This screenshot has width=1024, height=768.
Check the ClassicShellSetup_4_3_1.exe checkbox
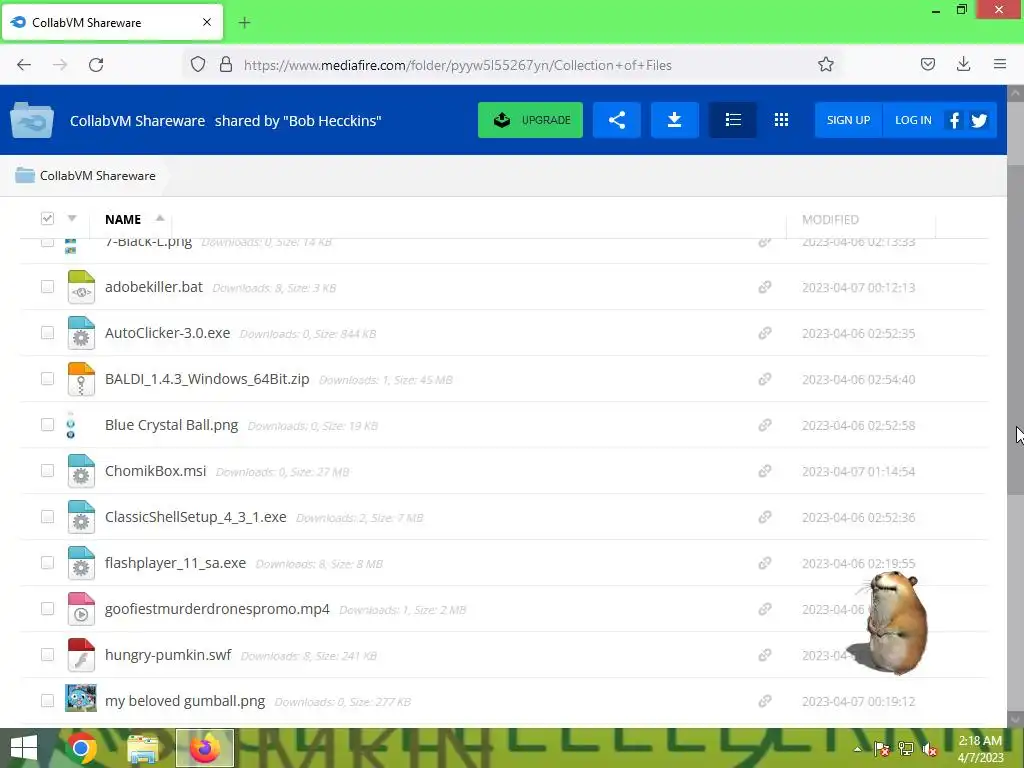(47, 517)
